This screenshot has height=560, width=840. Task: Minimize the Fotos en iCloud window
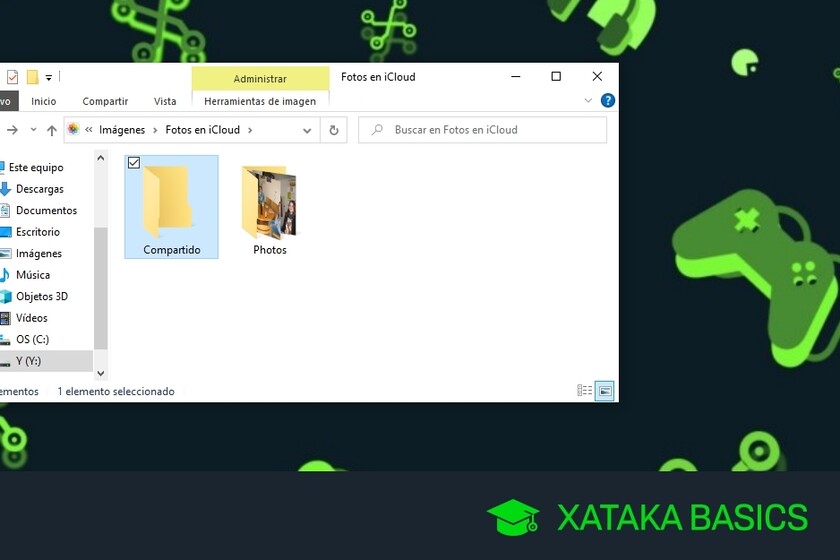click(515, 77)
